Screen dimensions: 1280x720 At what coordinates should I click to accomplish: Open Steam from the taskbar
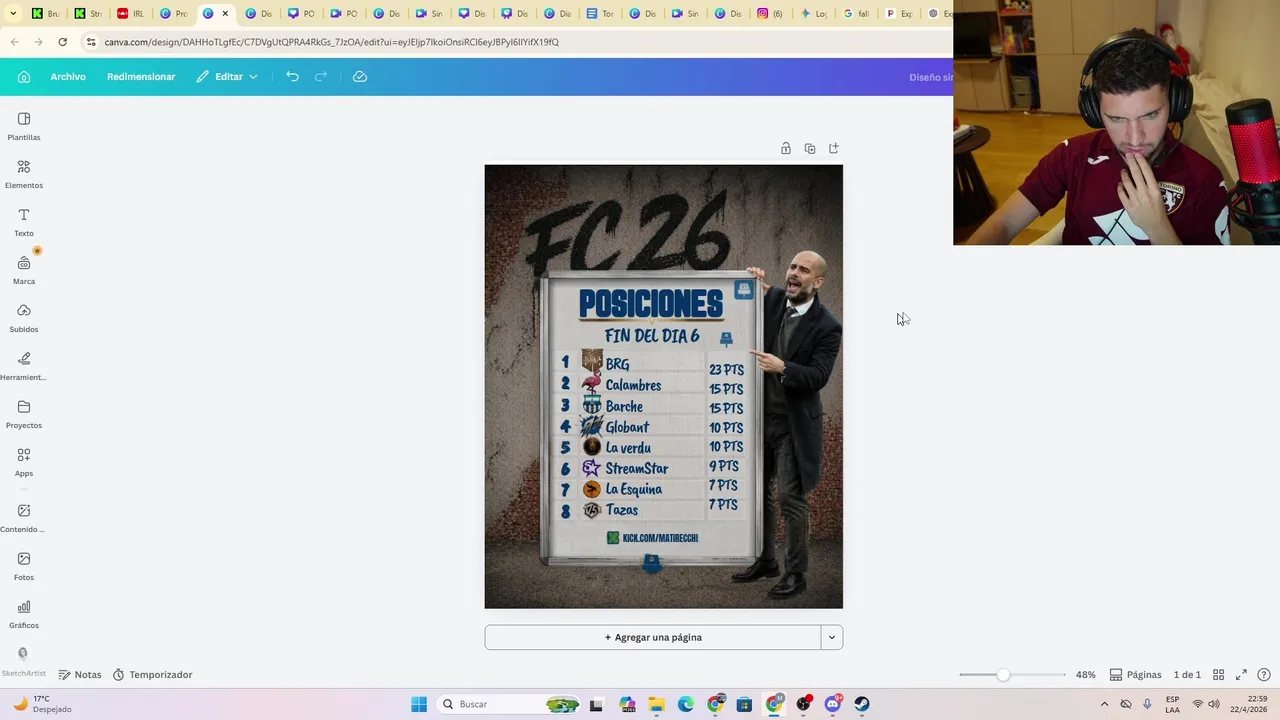[862, 704]
